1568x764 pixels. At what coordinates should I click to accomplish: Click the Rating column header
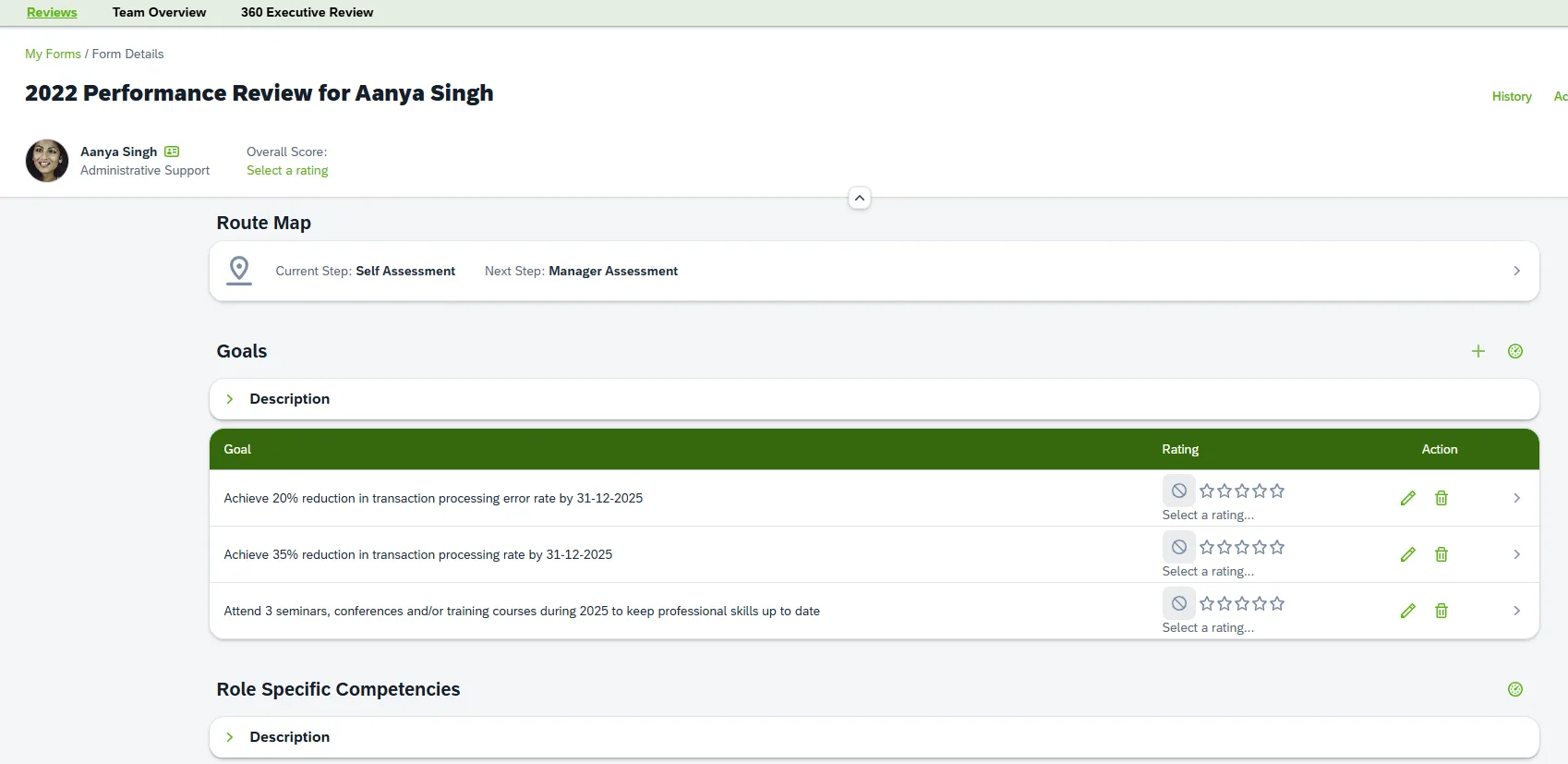[x=1180, y=449]
